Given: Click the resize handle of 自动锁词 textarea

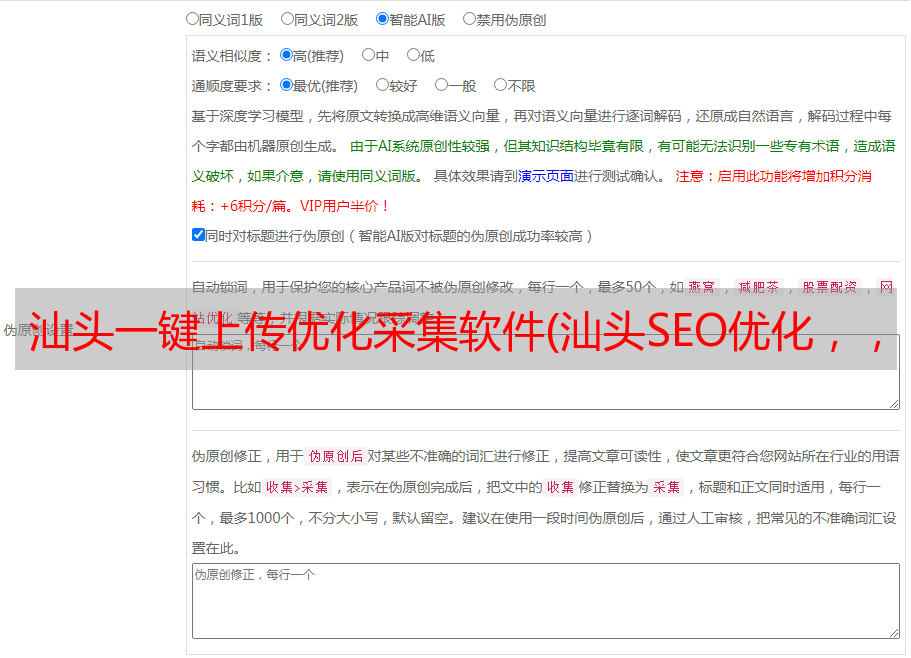Looking at the screenshot, I should (x=894, y=404).
